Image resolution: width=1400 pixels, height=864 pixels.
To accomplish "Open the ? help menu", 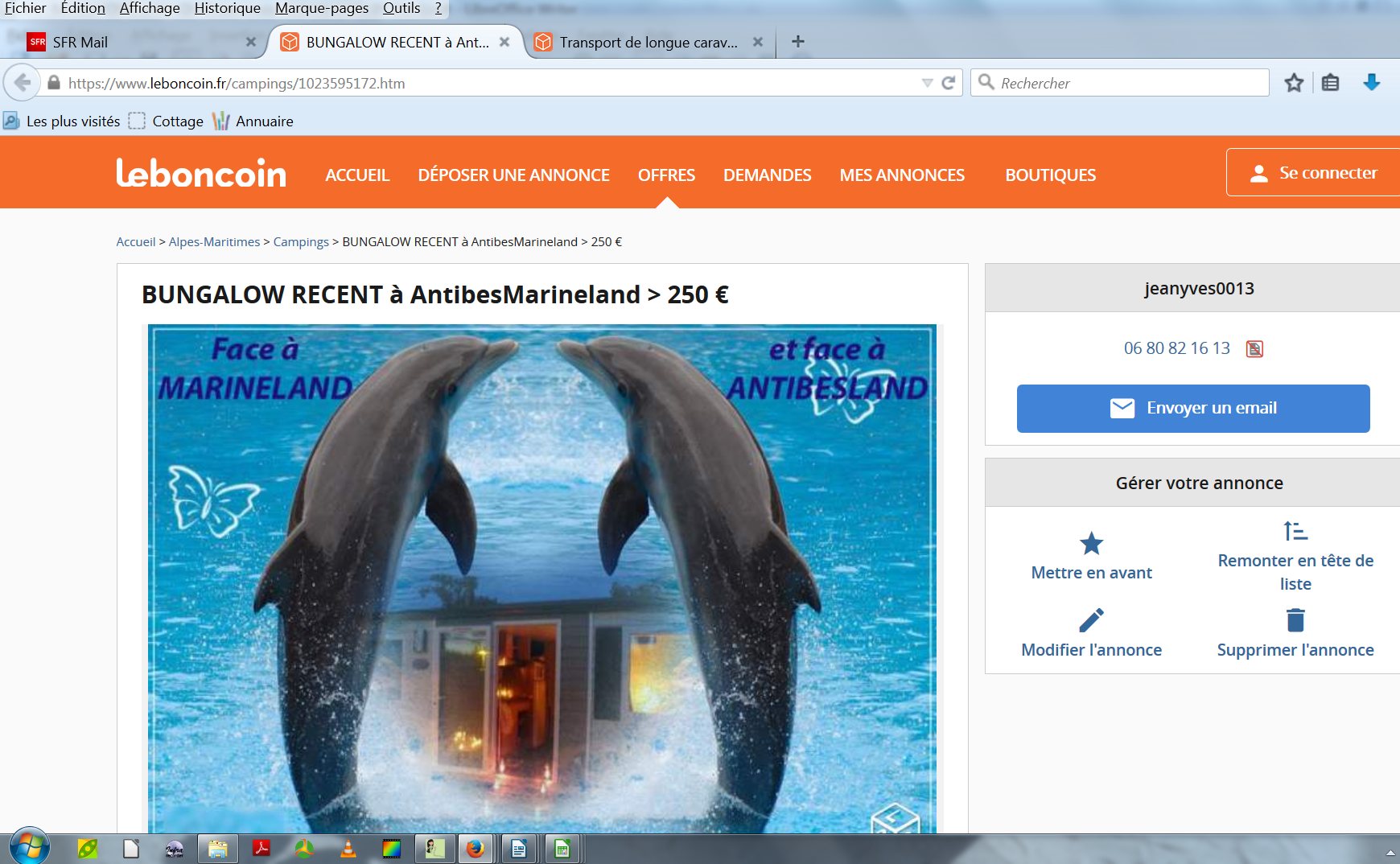I will [439, 8].
